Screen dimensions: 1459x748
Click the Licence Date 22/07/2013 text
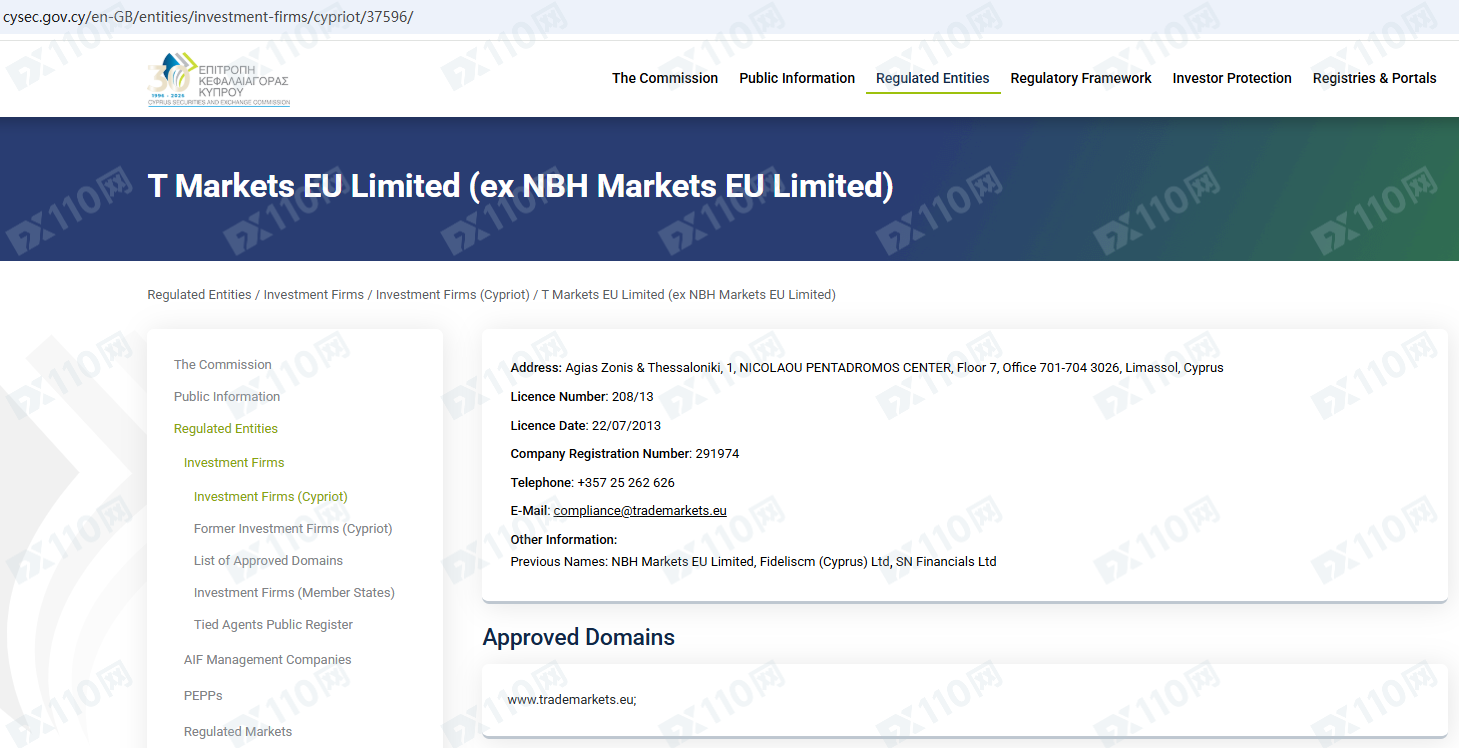pyautogui.click(x=586, y=426)
